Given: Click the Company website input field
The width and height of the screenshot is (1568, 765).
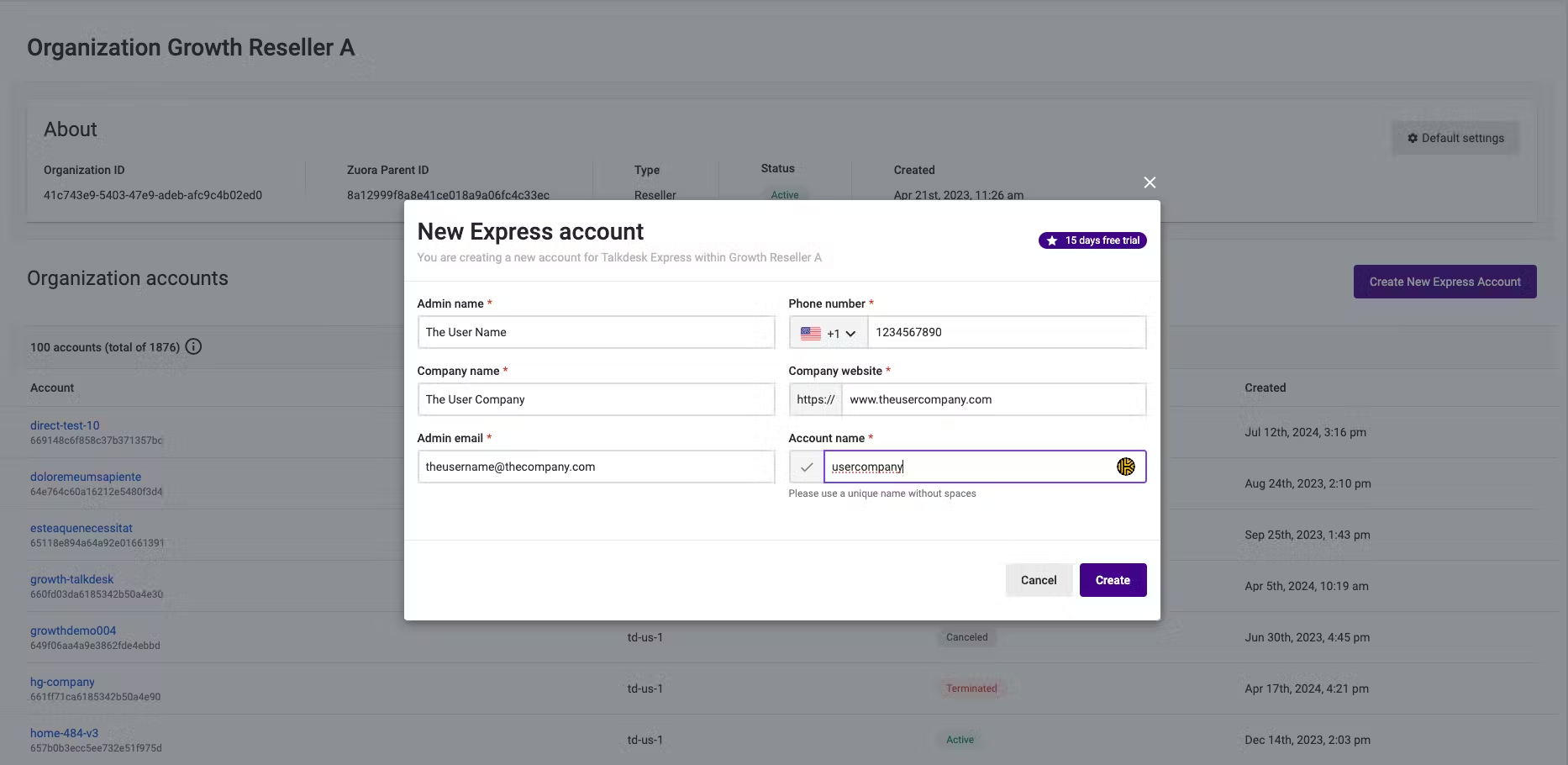Looking at the screenshot, I should coord(994,399).
